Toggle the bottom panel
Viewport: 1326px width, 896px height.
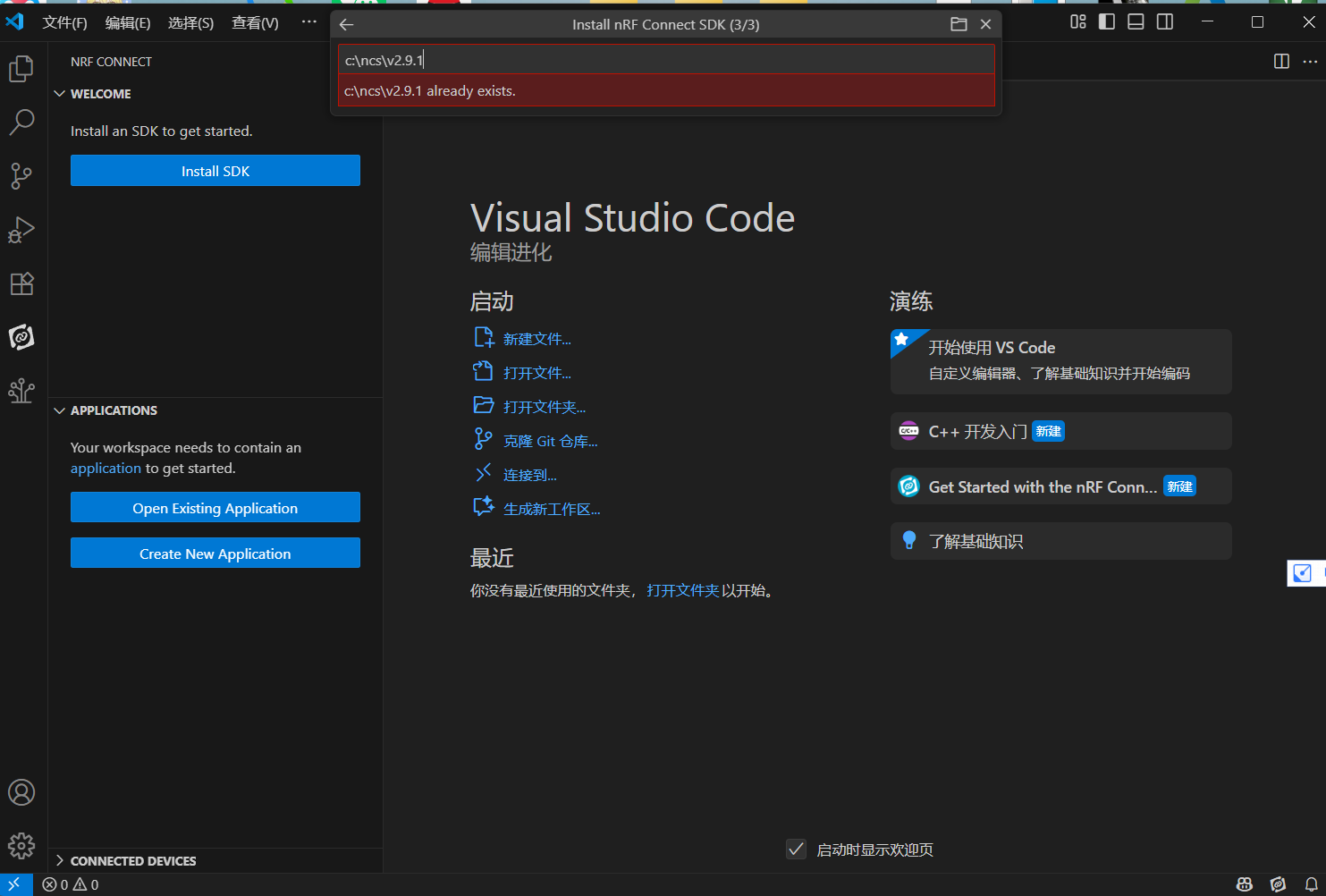click(x=1136, y=22)
